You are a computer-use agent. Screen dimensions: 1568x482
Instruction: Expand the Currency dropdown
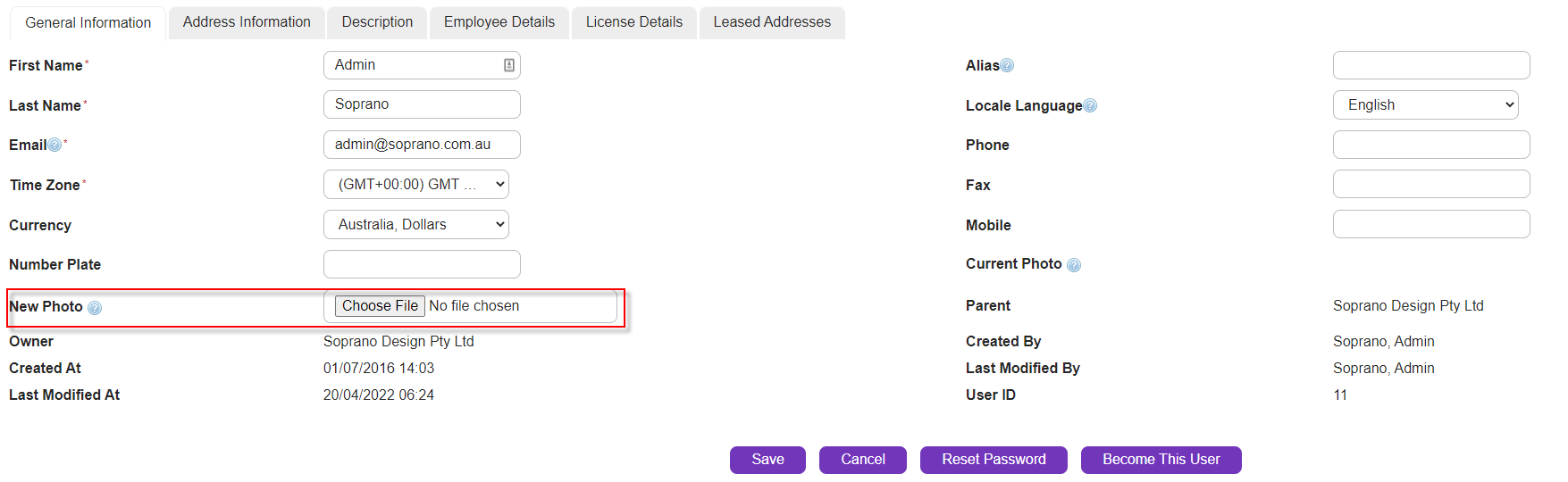point(416,225)
